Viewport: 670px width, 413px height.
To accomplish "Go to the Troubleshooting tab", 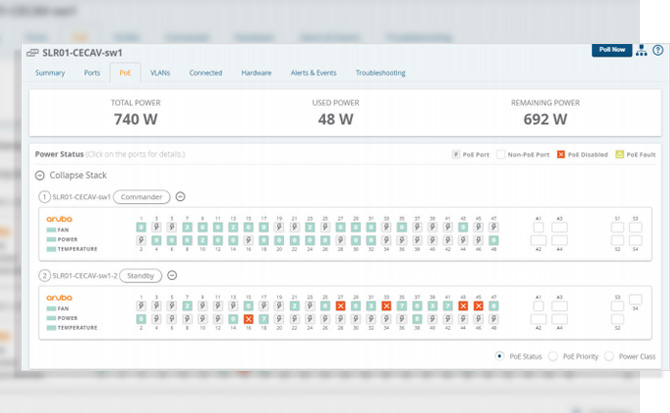I will [380, 73].
